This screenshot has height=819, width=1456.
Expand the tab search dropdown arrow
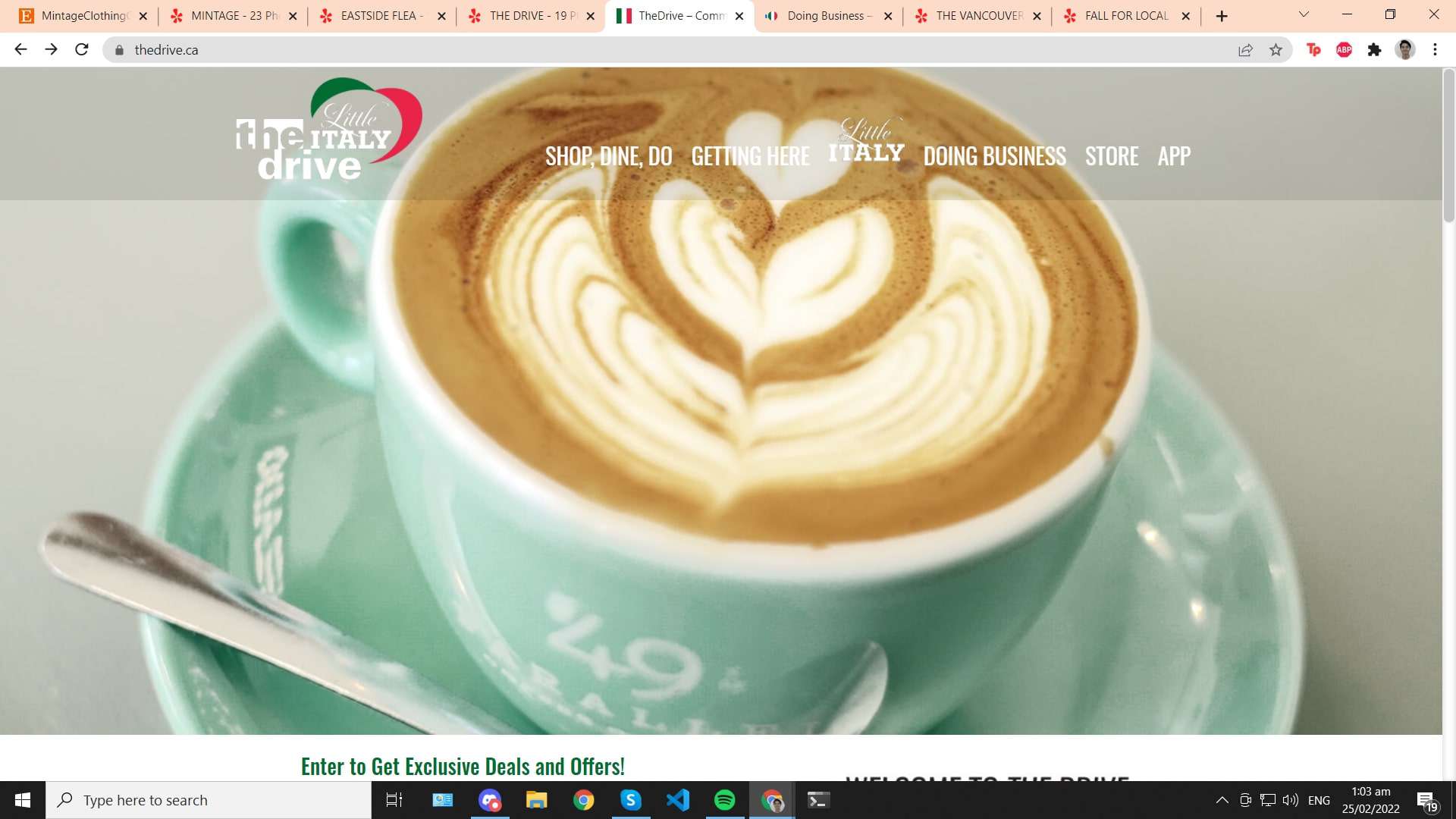[1304, 14]
